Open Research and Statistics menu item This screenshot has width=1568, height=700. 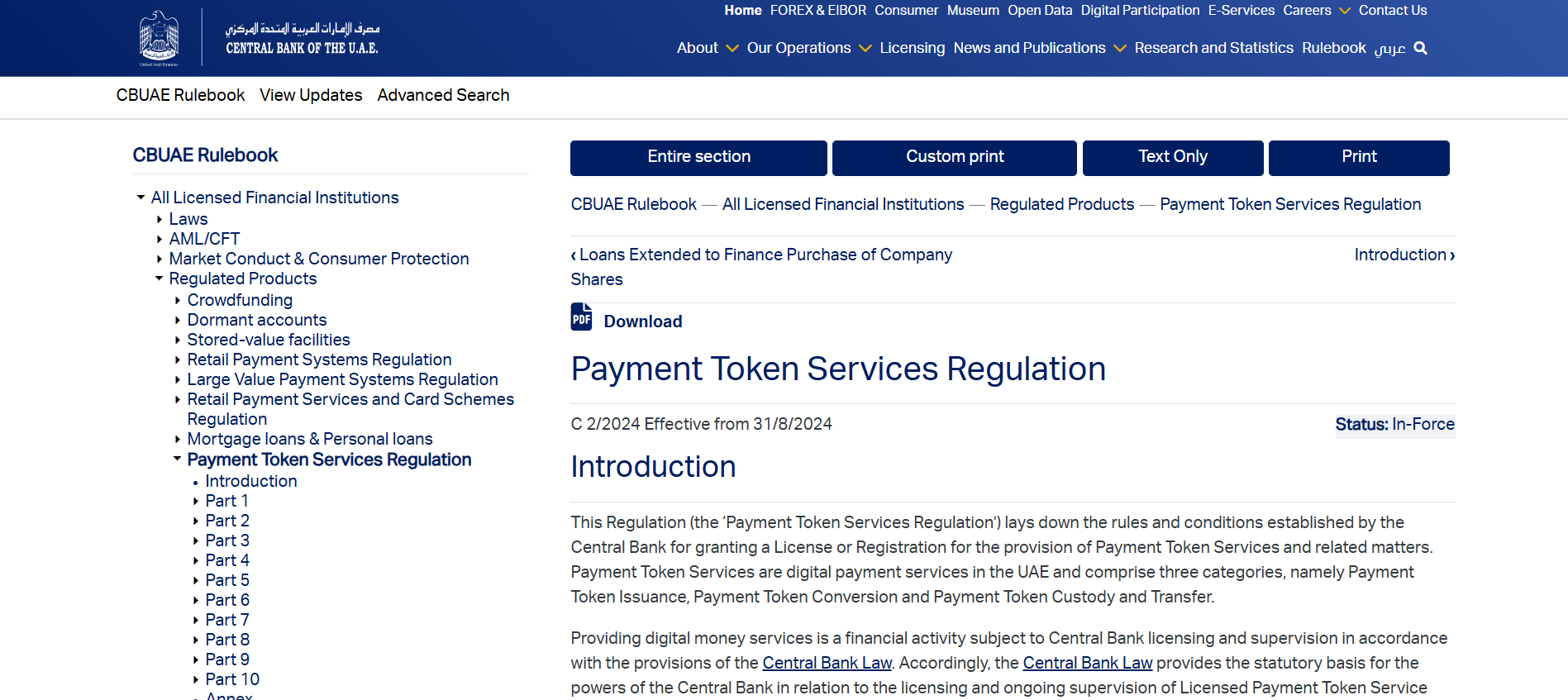click(1214, 48)
